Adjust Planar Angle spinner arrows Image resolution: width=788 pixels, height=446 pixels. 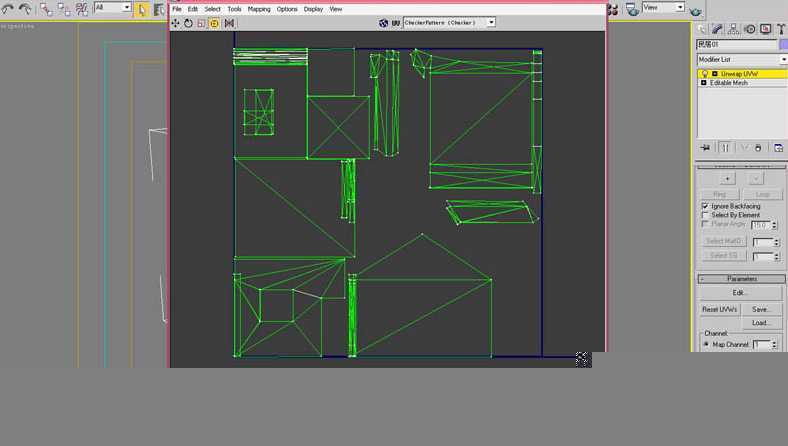coord(774,225)
